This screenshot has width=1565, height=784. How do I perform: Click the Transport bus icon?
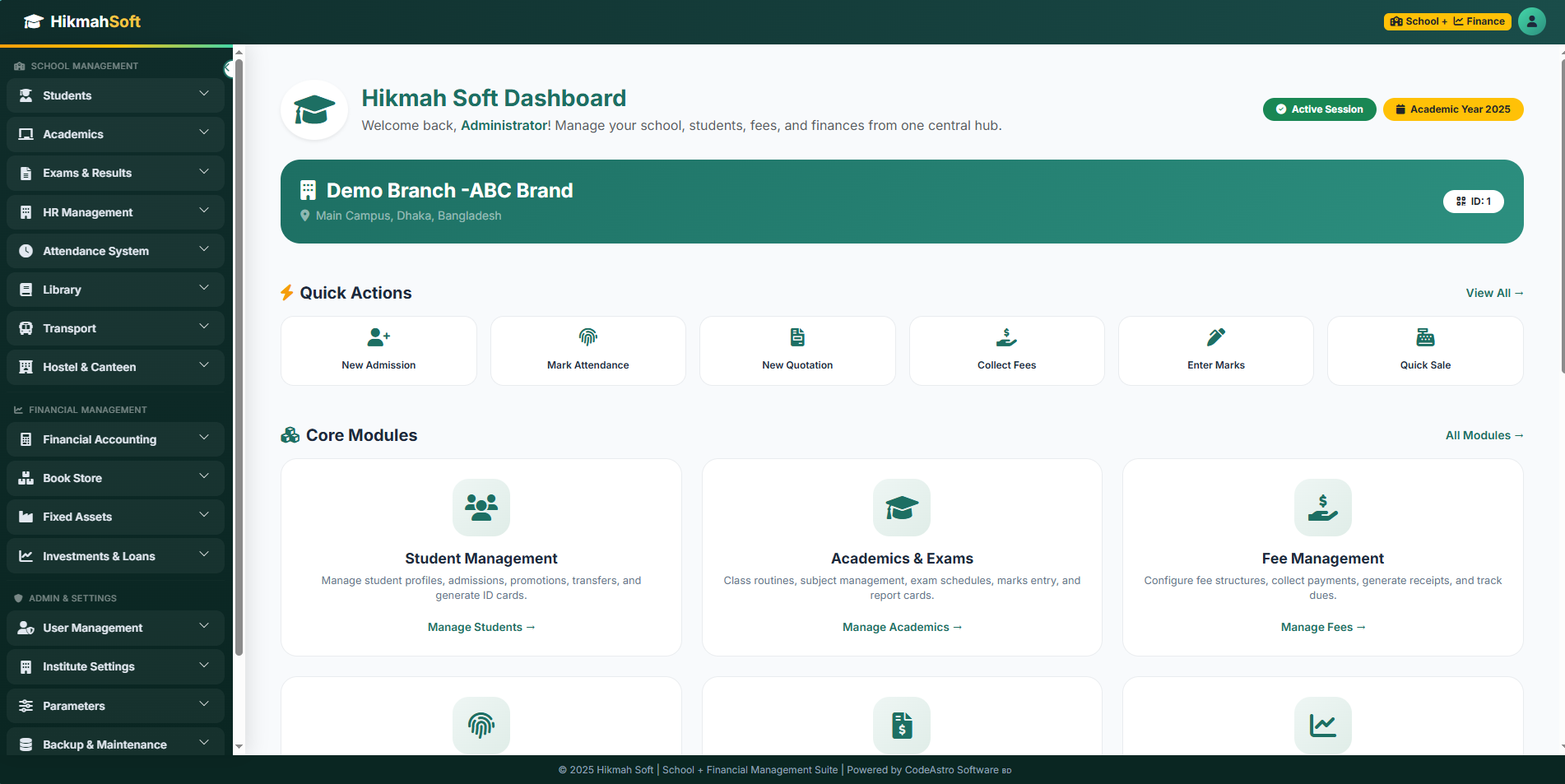(26, 328)
